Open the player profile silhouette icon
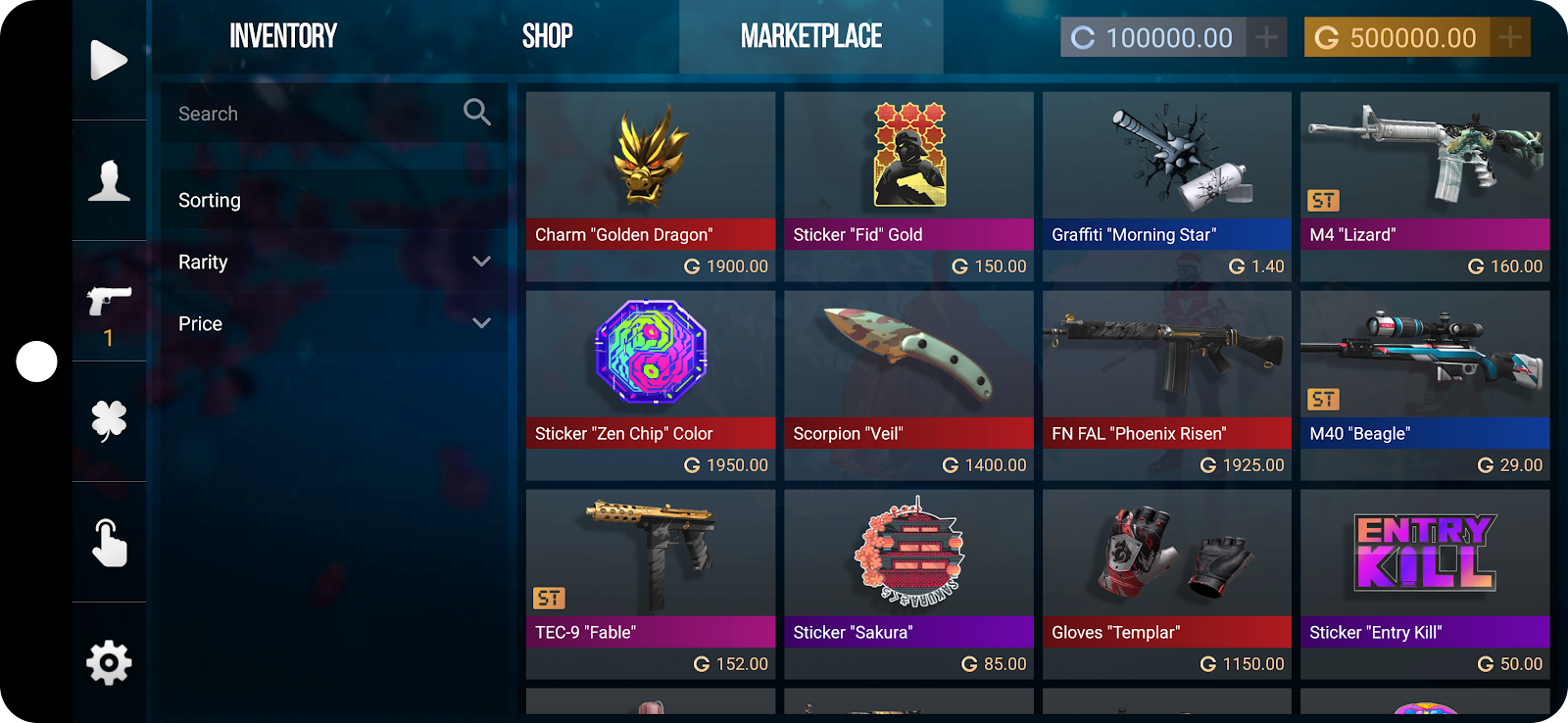 click(109, 180)
